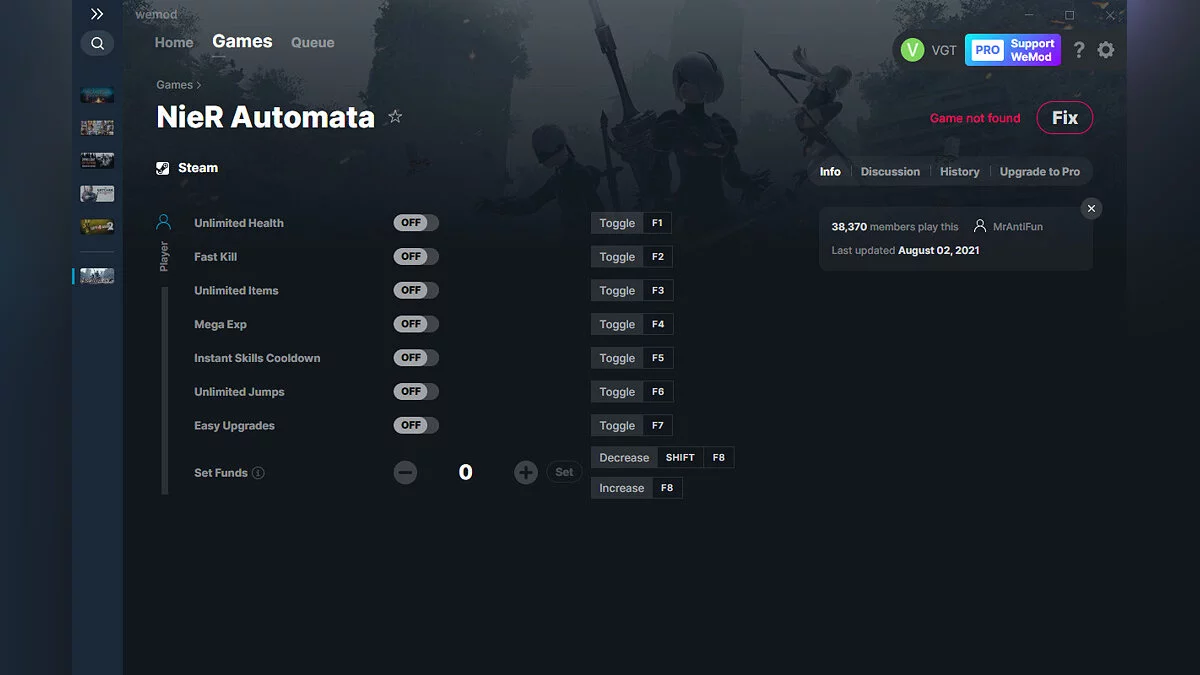Image resolution: width=1200 pixels, height=675 pixels.
Task: Close the info card with X icon
Action: point(1091,208)
